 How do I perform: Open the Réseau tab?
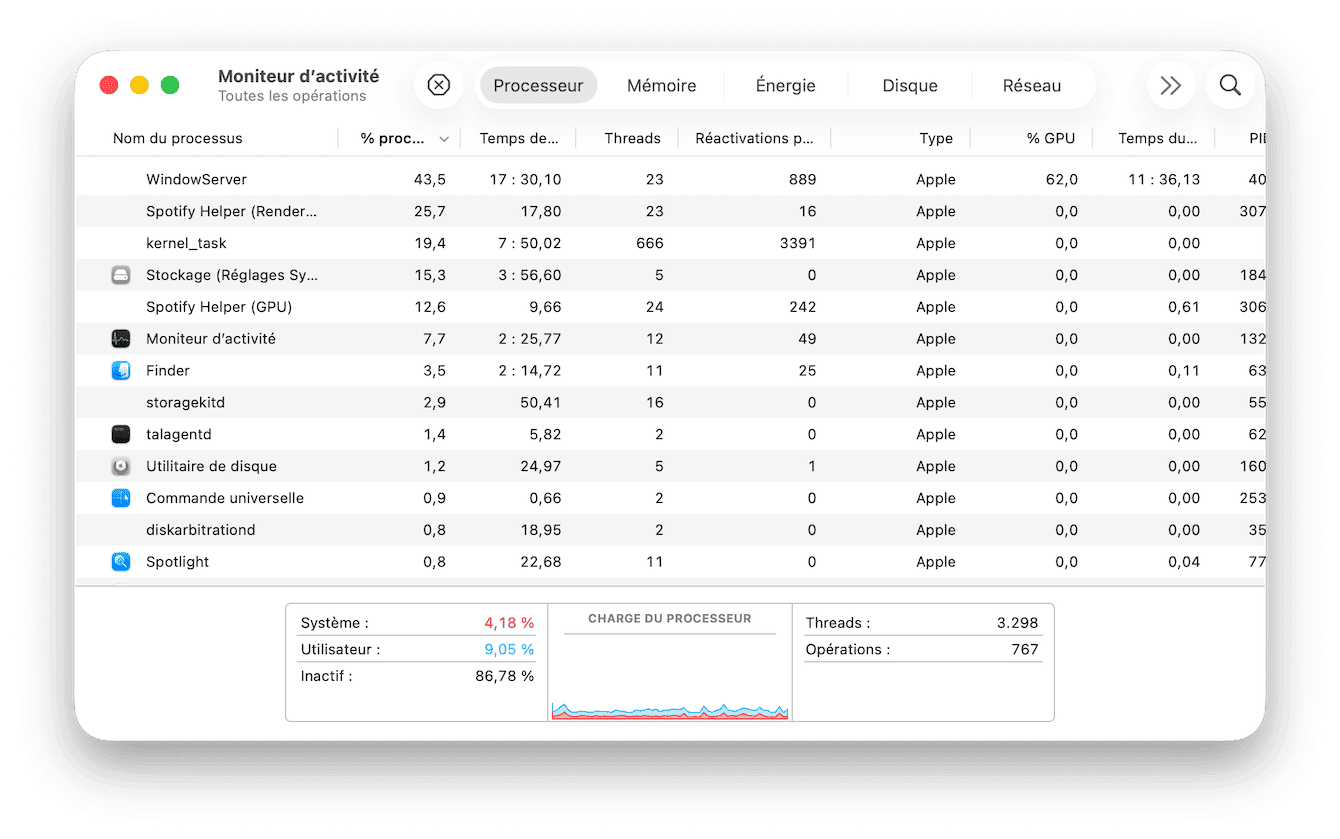(x=1032, y=85)
